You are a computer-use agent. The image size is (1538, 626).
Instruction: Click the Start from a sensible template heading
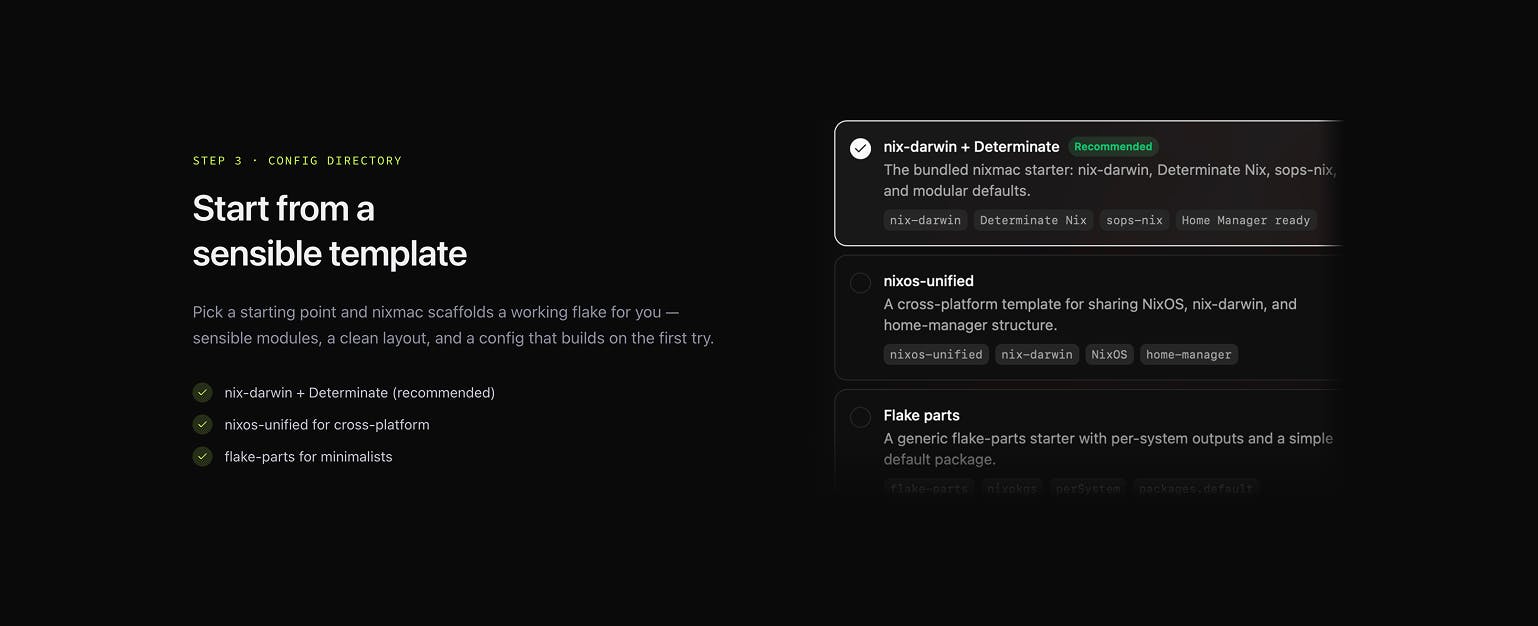coord(330,231)
